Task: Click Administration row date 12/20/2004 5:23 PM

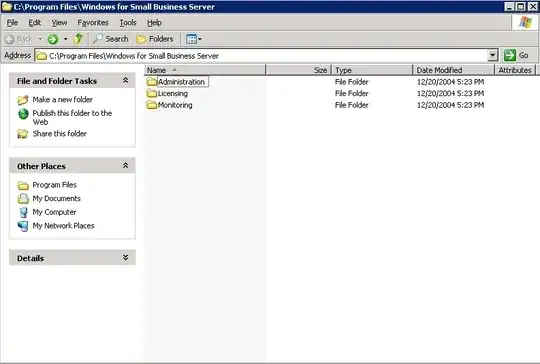Action: click(450, 82)
